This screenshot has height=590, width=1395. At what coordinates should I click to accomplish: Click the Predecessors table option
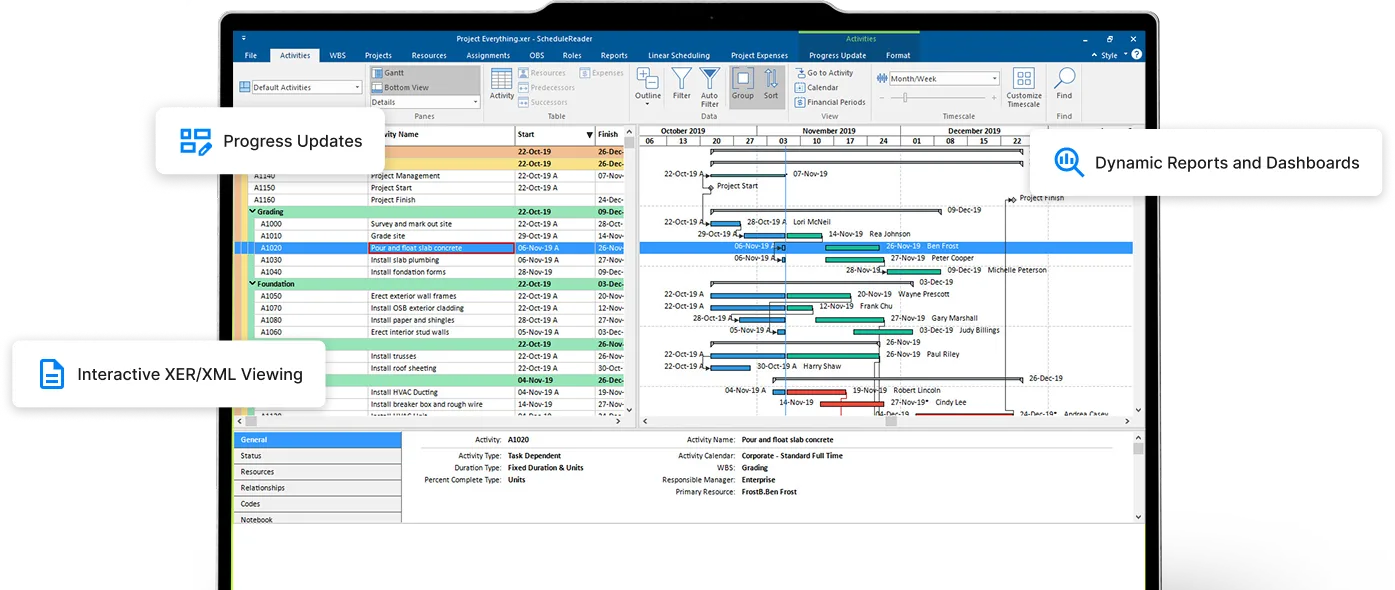coord(547,87)
